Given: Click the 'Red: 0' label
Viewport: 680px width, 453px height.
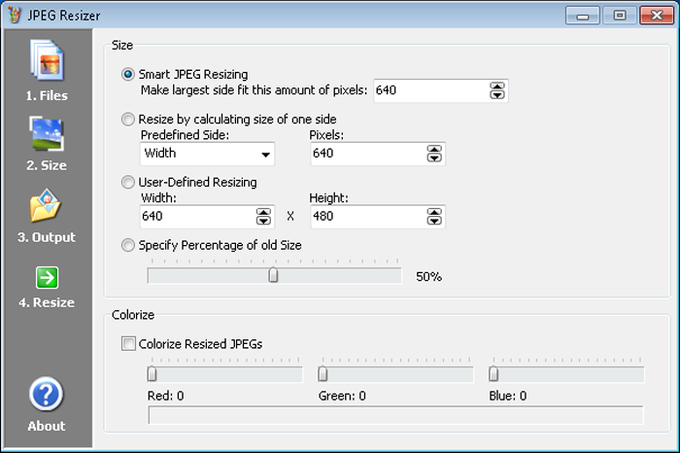Looking at the screenshot, I should tap(166, 396).
